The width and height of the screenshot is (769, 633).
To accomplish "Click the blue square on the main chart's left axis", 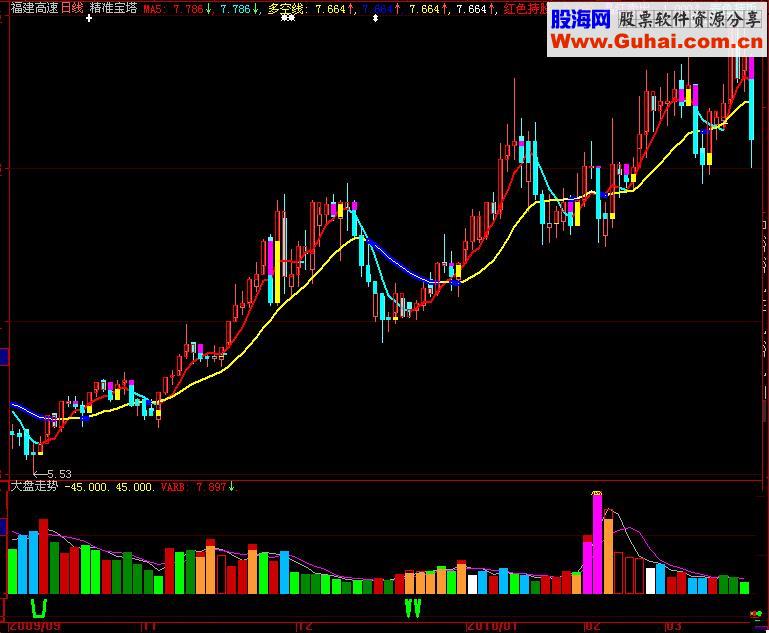I will click(4, 356).
